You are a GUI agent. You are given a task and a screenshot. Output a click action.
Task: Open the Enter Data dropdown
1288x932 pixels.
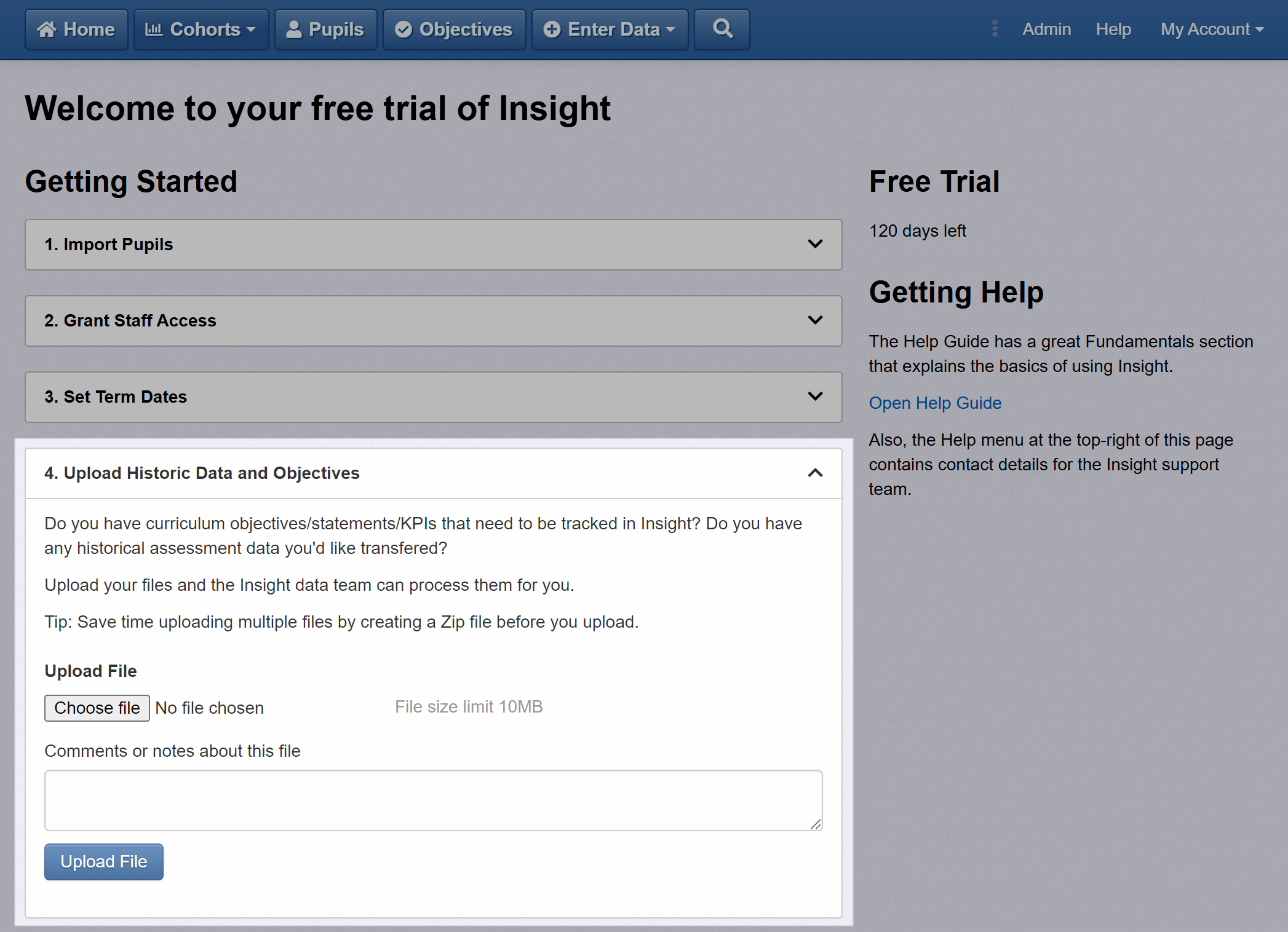pyautogui.click(x=610, y=29)
